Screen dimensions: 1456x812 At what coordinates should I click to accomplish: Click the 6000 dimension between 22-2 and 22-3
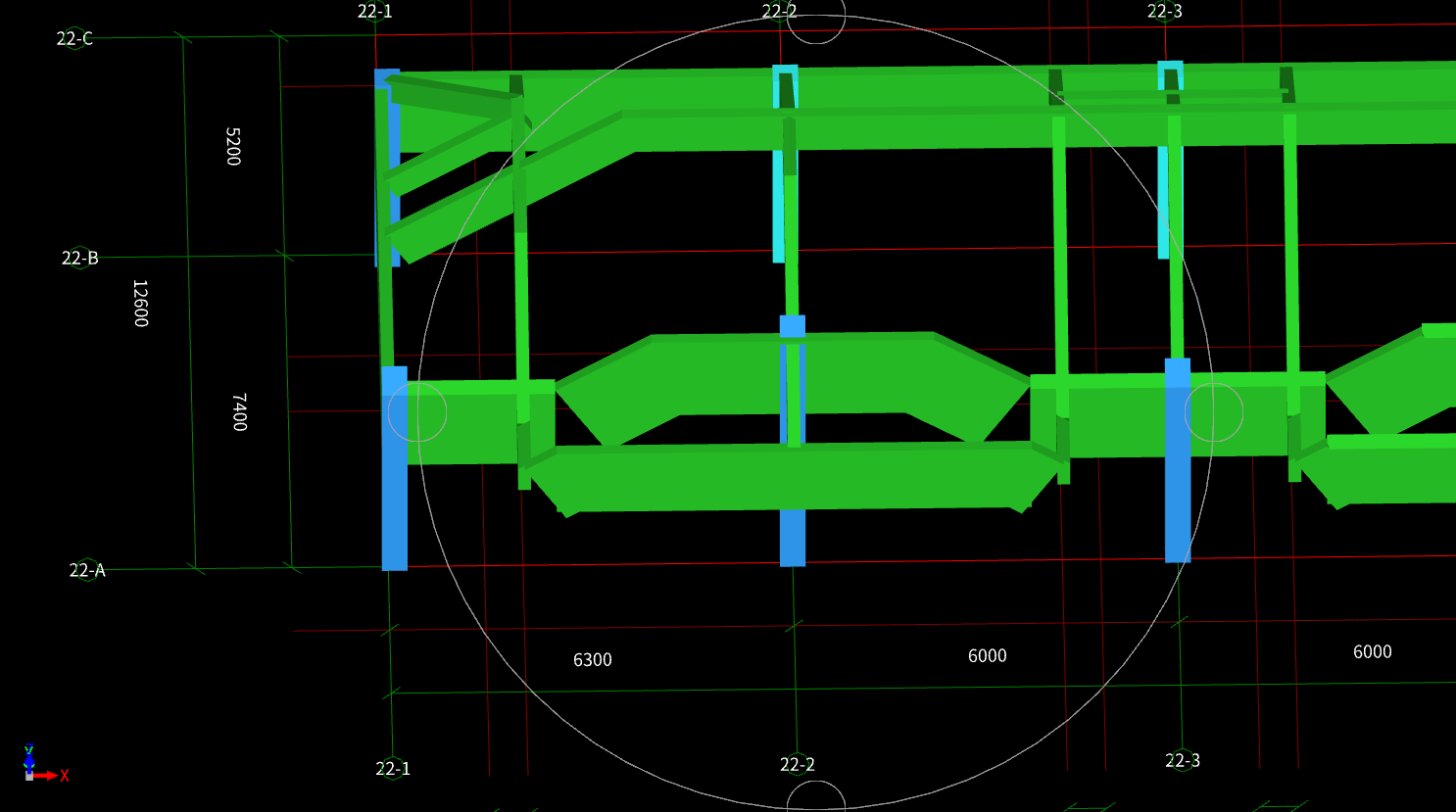pyautogui.click(x=987, y=655)
